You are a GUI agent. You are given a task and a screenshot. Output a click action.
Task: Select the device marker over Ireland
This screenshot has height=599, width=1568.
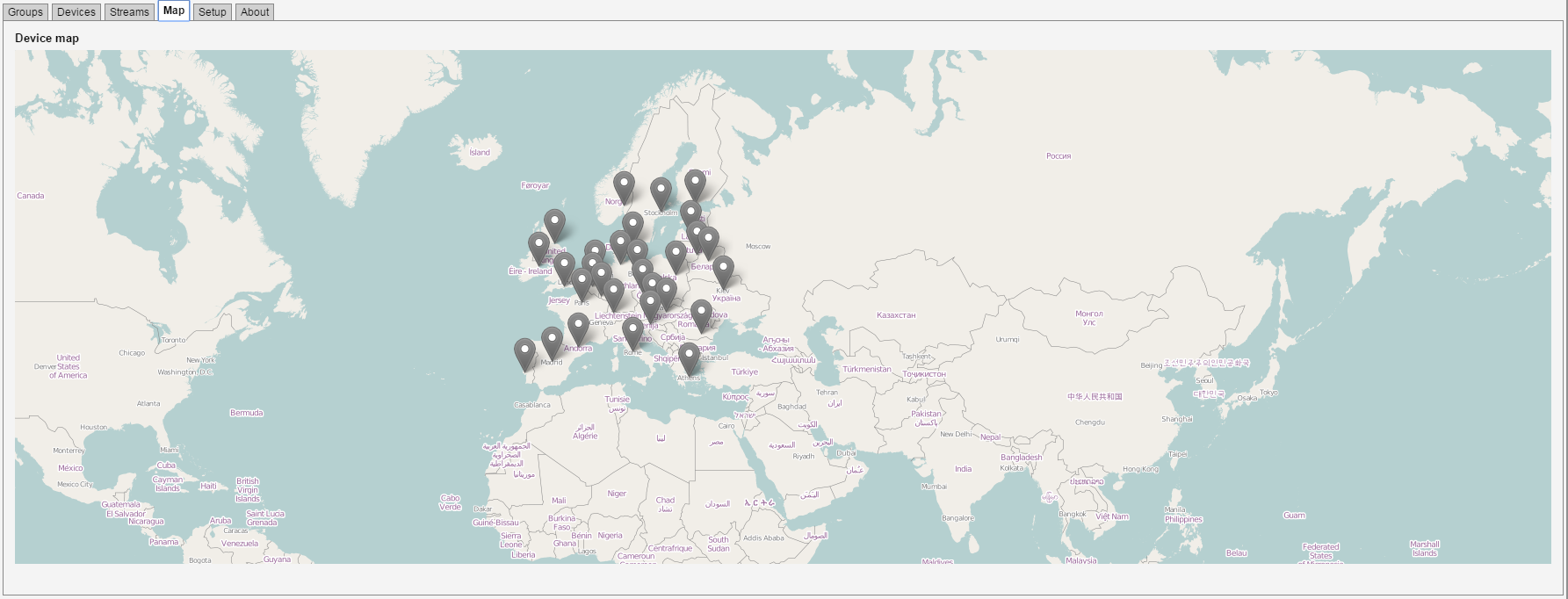tap(538, 246)
